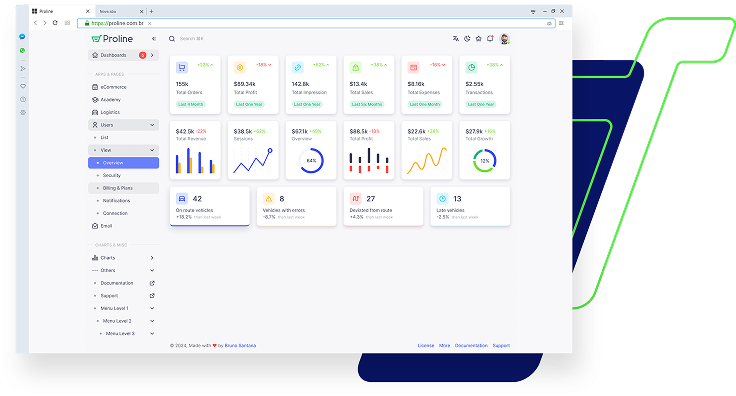The image size is (736, 396).
Task: Open Messenger in the browser sidebar
Action: click(x=22, y=37)
